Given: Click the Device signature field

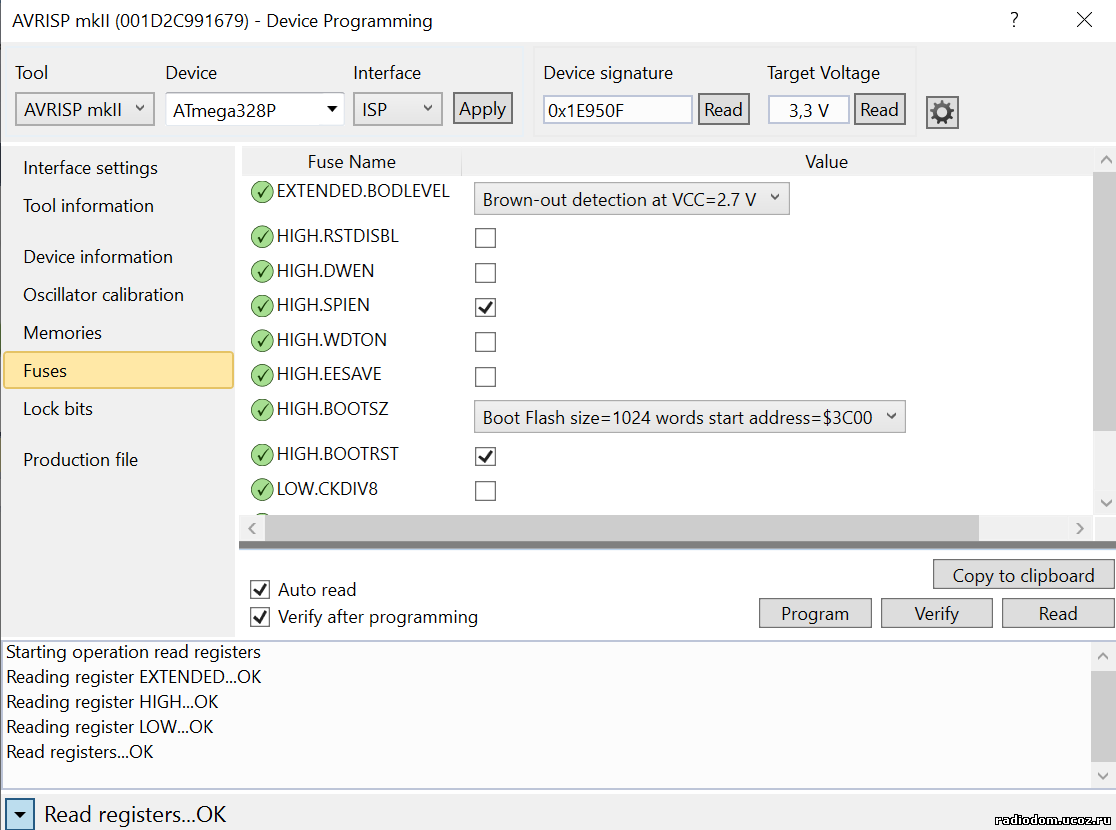Looking at the screenshot, I should point(617,110).
